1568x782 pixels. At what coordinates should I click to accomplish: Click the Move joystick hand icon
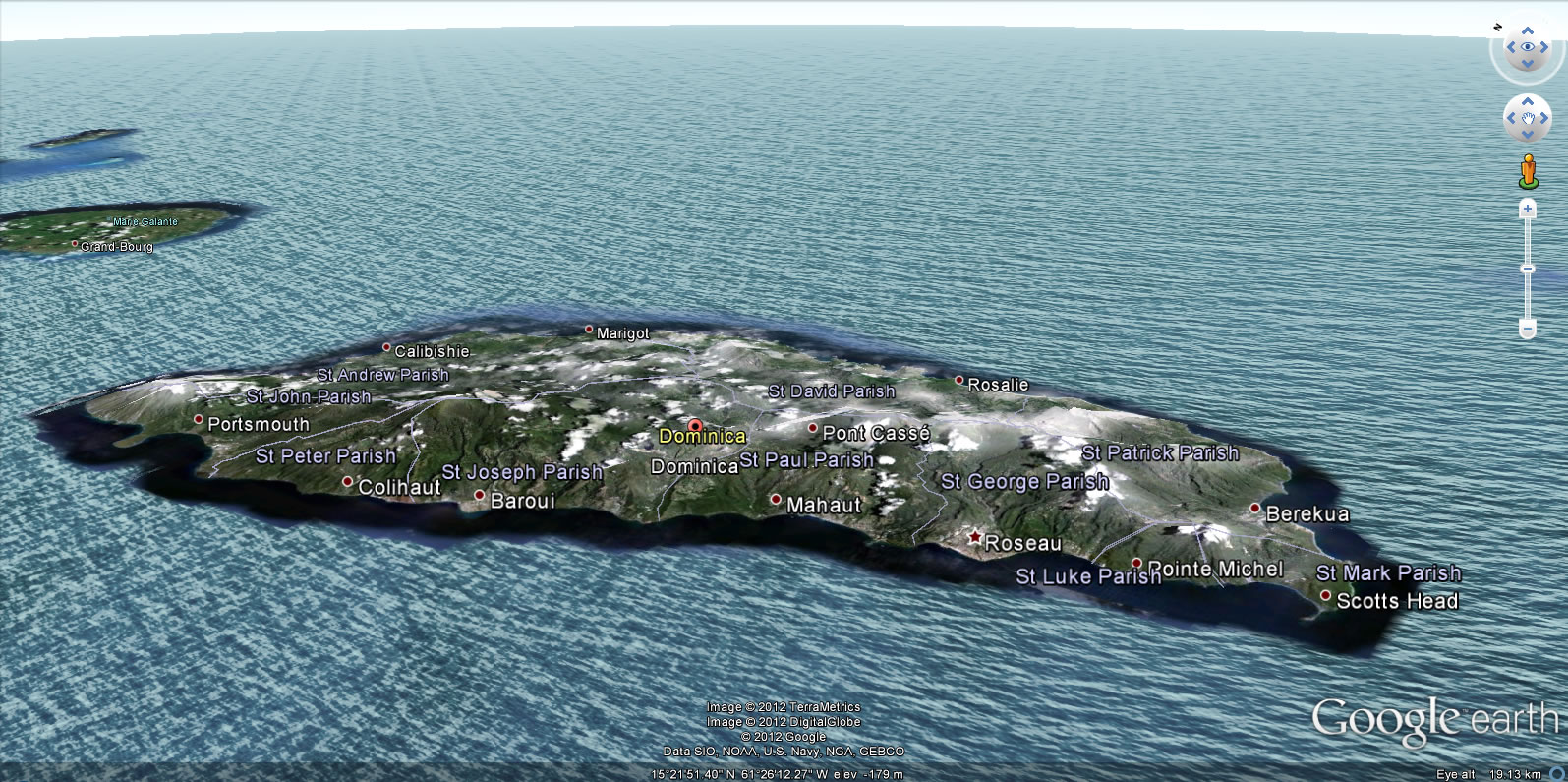[x=1527, y=118]
